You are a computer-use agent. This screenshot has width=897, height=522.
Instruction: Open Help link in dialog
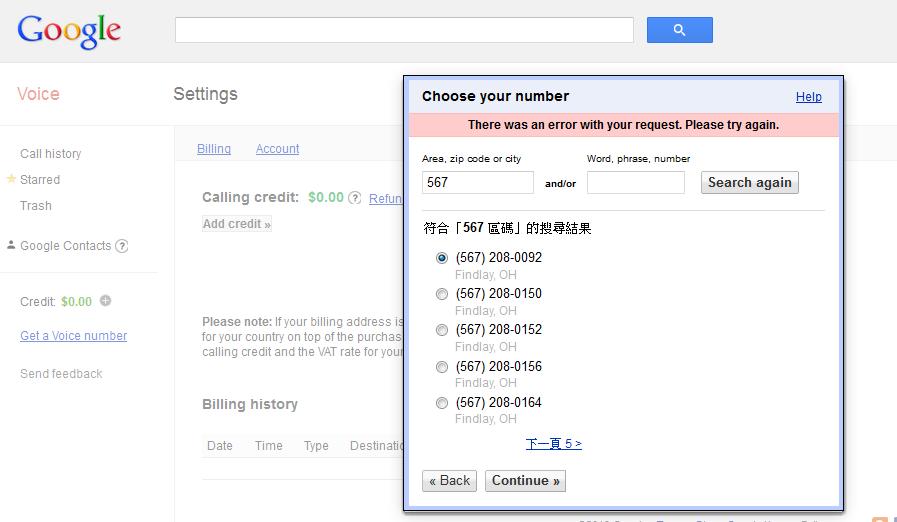tap(809, 97)
